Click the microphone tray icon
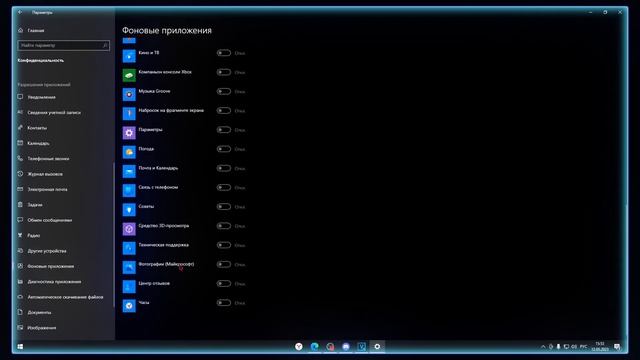 pyautogui.click(x=558, y=347)
